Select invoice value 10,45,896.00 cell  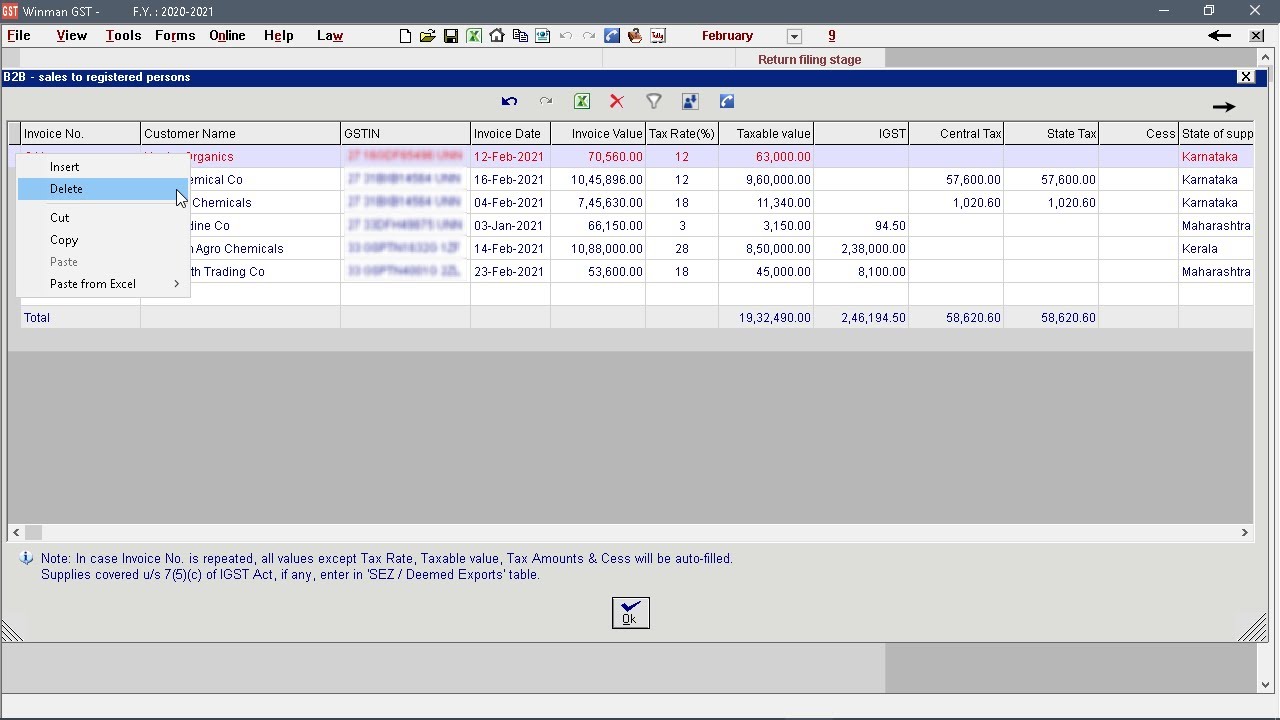pos(598,180)
